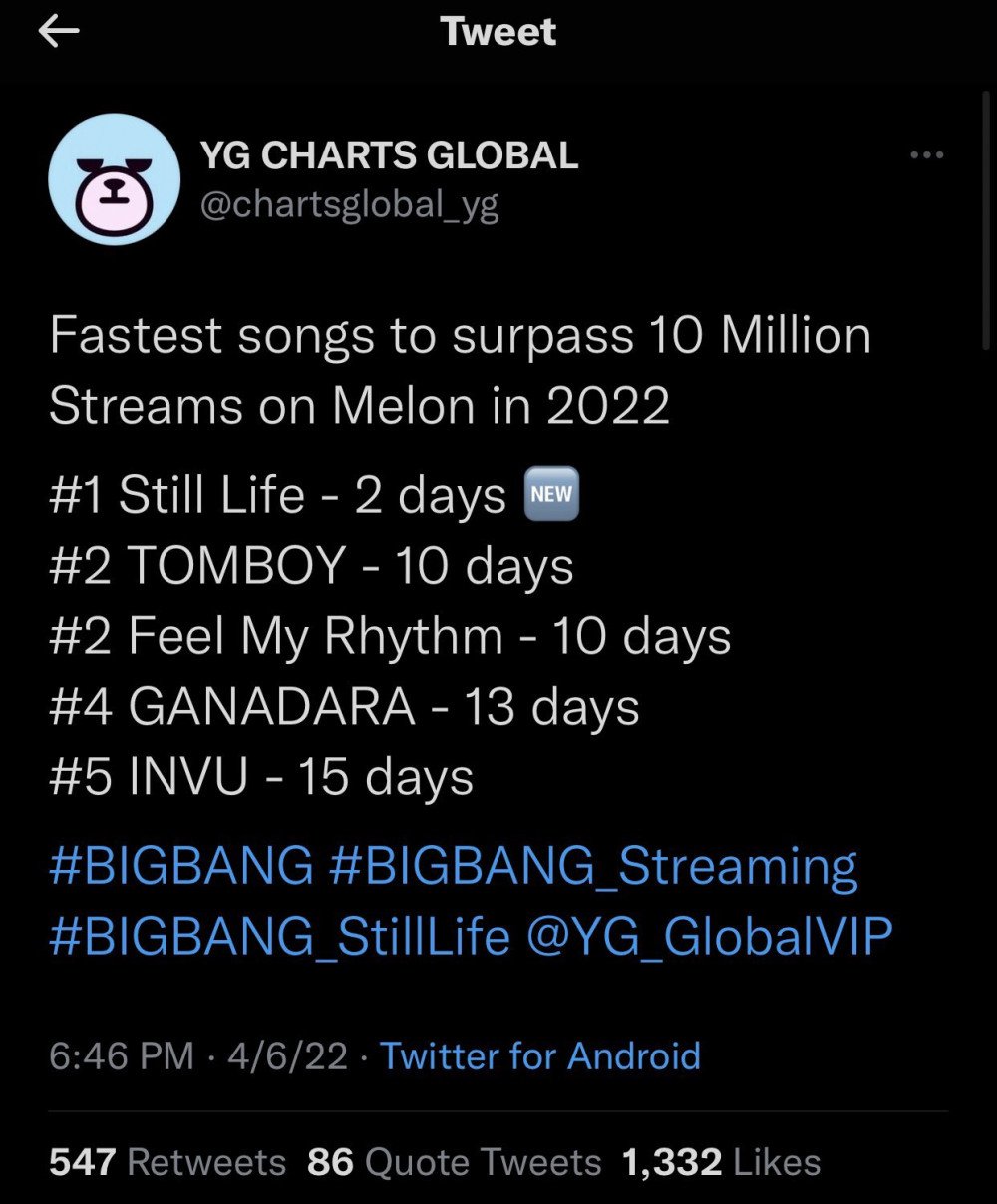Open the three-dot more options menu
This screenshot has width=997, height=1204.
(x=927, y=154)
